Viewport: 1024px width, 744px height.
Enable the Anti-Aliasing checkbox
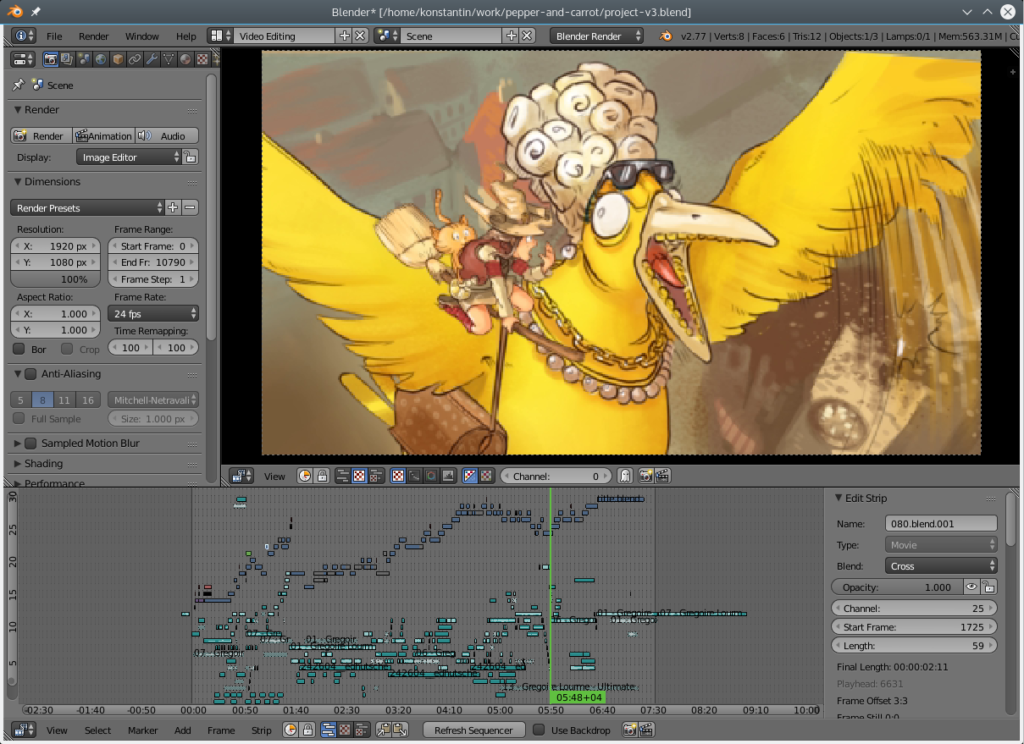point(31,374)
